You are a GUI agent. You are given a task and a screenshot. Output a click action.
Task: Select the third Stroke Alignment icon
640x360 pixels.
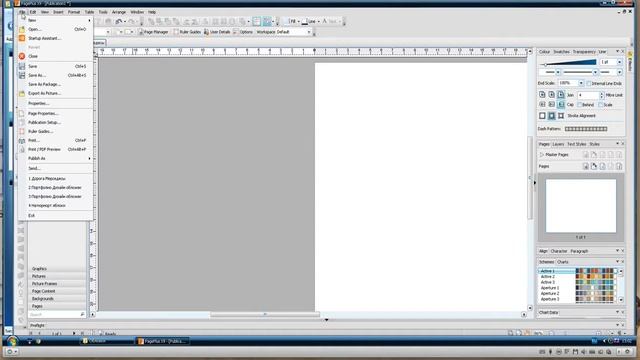coord(561,116)
